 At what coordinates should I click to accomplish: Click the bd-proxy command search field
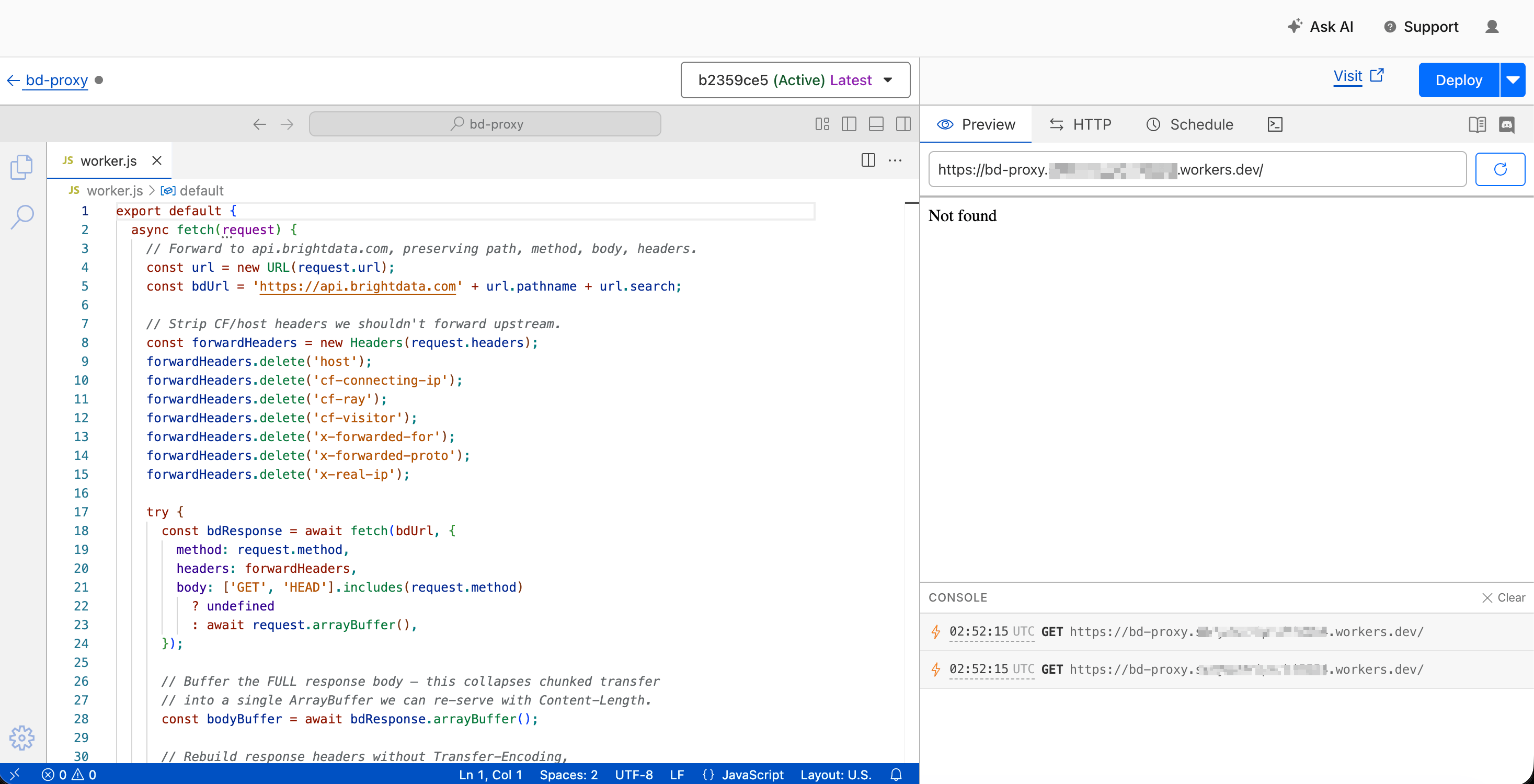pos(485,124)
